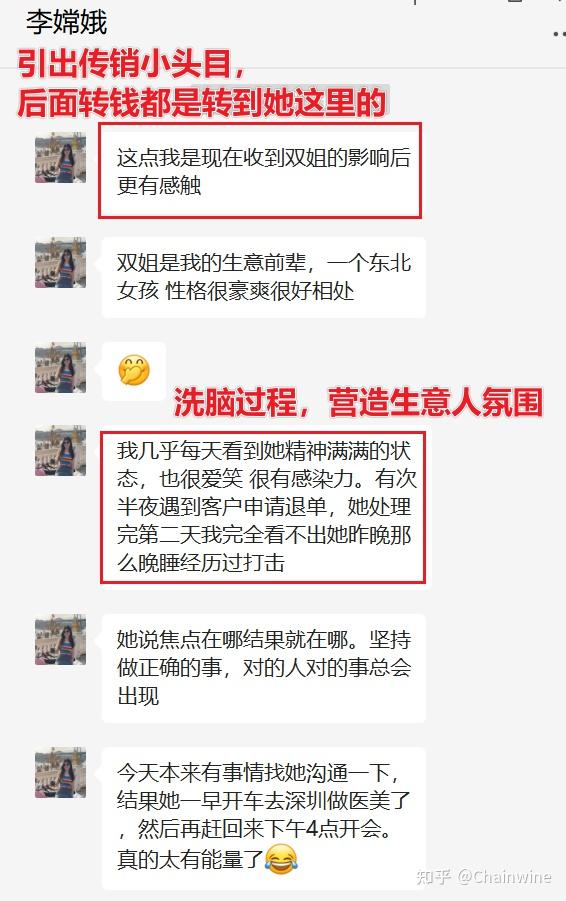
Task: Click message bubble about 客户申请退单
Action: pos(263,507)
